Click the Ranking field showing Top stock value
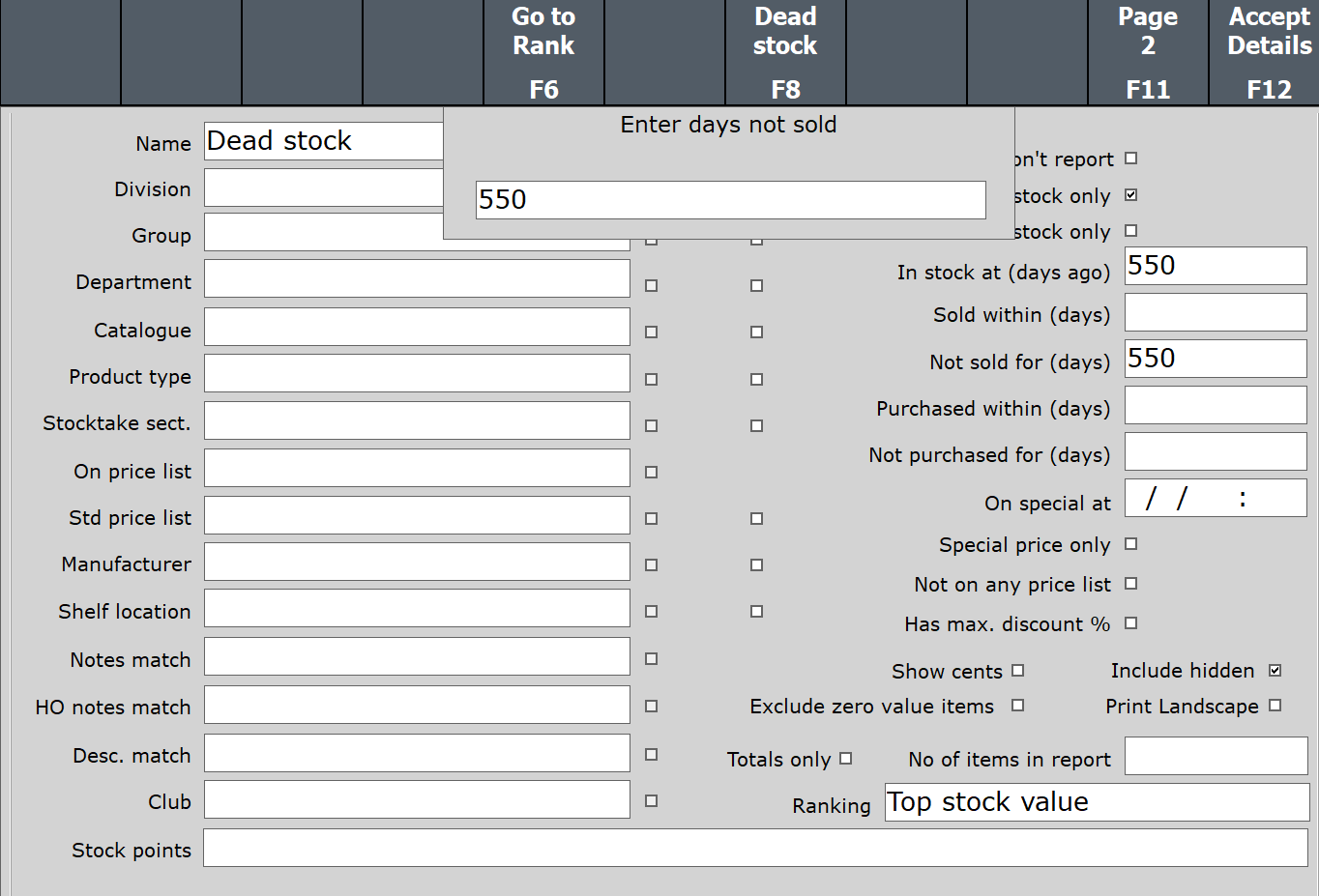1319x896 pixels. 1097,802
